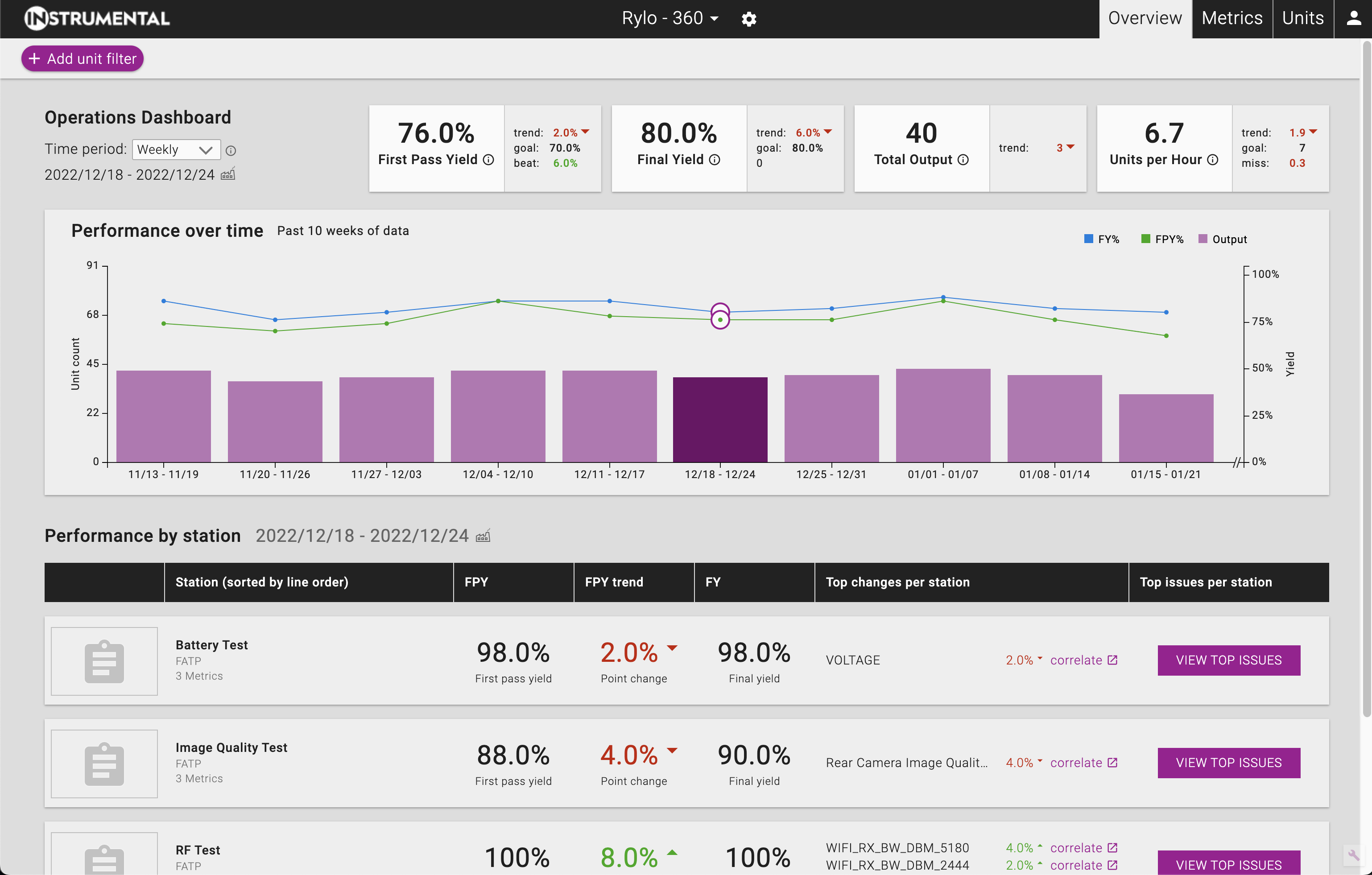Expand the Rylo - 360 project dropdown

coord(670,19)
